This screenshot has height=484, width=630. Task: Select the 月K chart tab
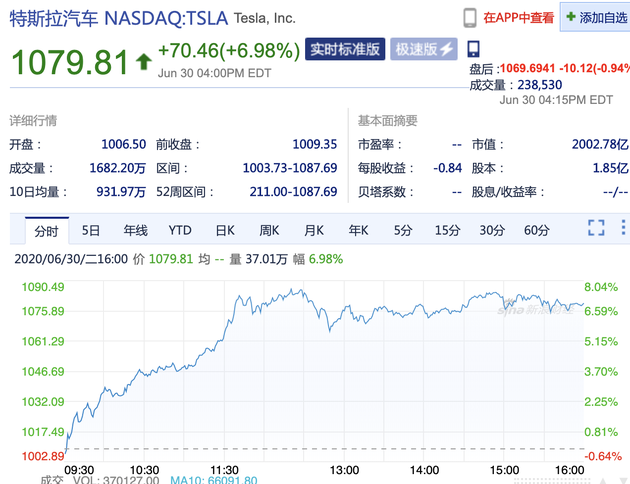click(x=314, y=231)
